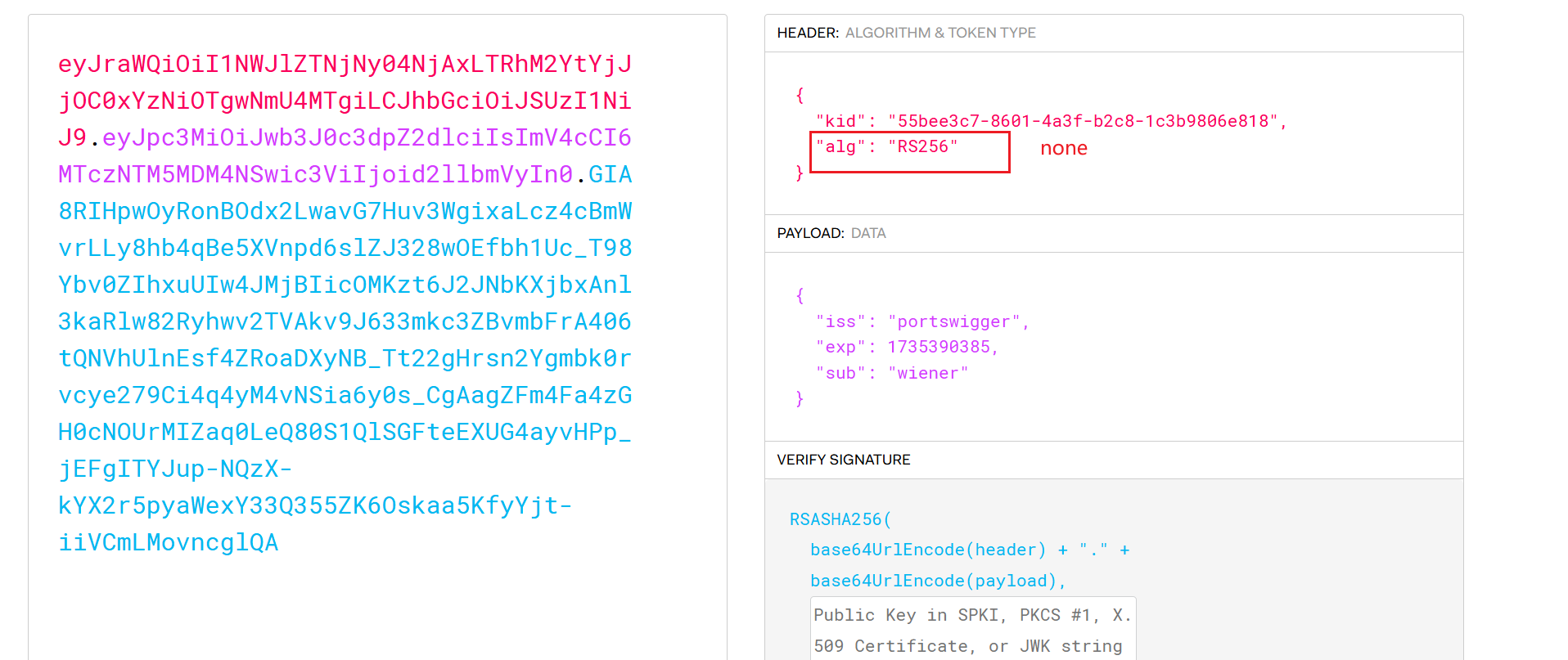
Task: Click the base64UrlEncode(header) line
Action: tap(928, 550)
